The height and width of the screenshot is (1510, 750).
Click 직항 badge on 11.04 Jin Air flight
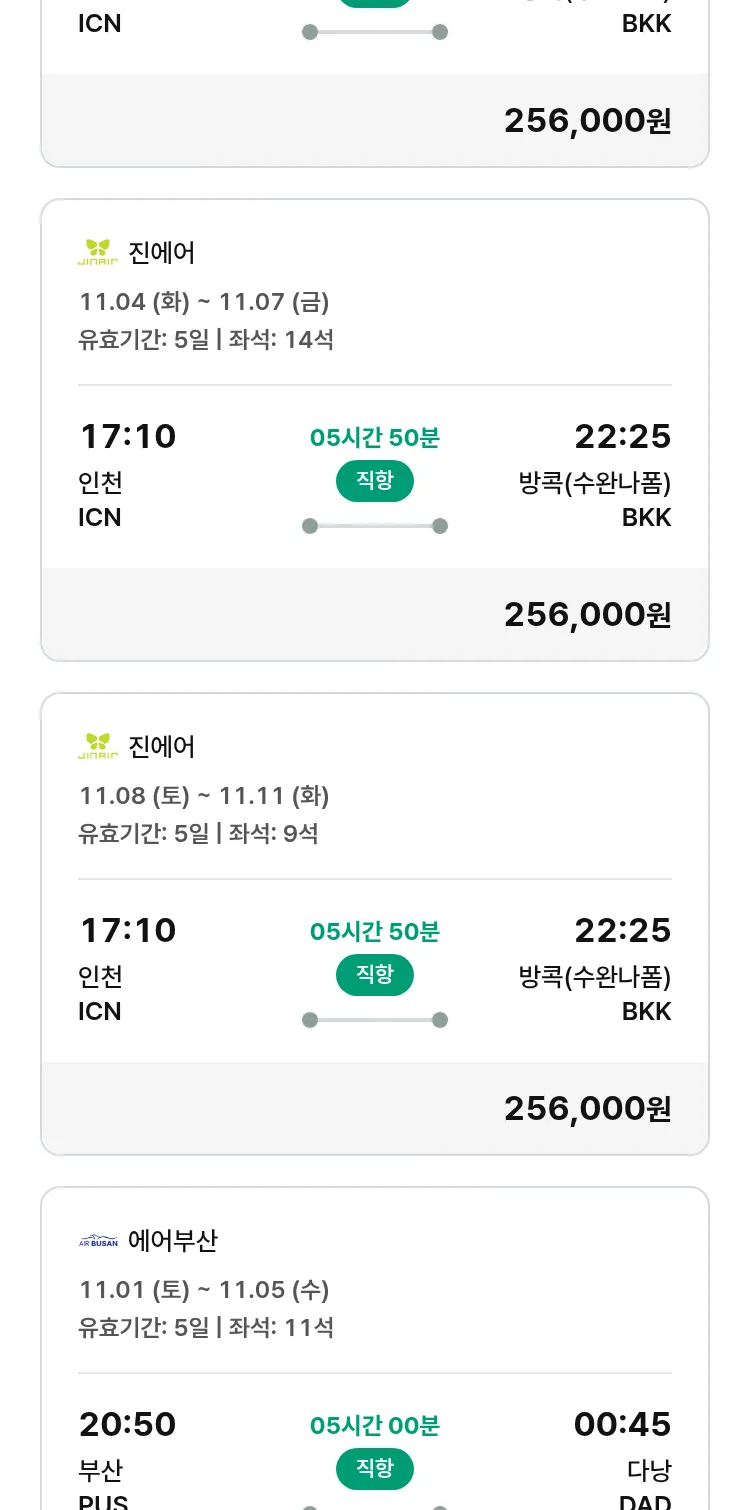coord(374,481)
